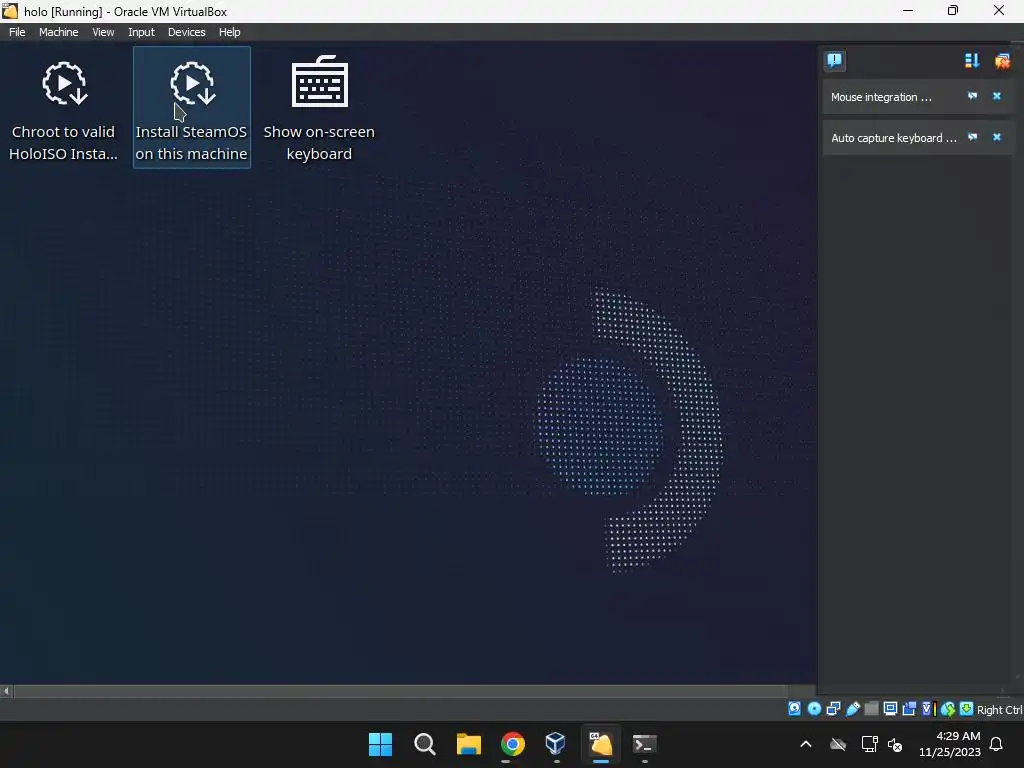Select Install SteamOS on this machine icon
Viewport: 1024px width, 768px height.
click(x=191, y=107)
